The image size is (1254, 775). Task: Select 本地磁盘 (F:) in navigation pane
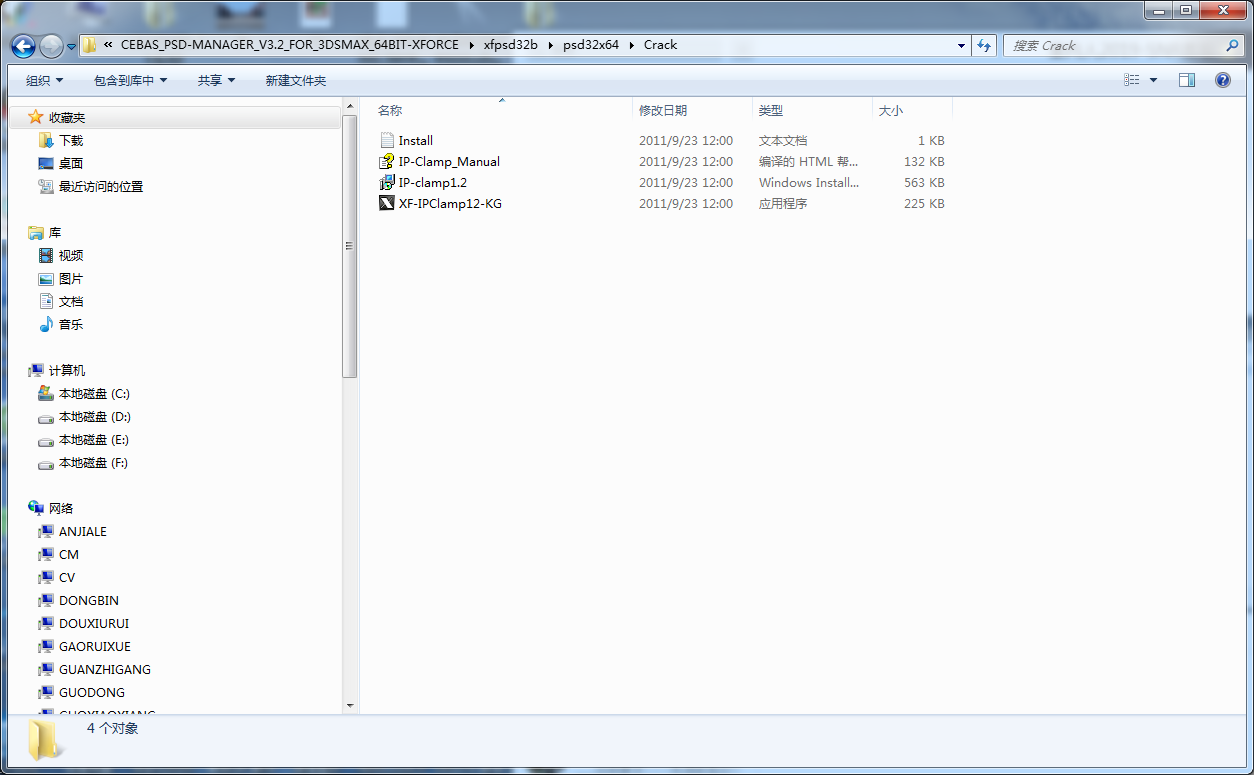tap(94, 462)
